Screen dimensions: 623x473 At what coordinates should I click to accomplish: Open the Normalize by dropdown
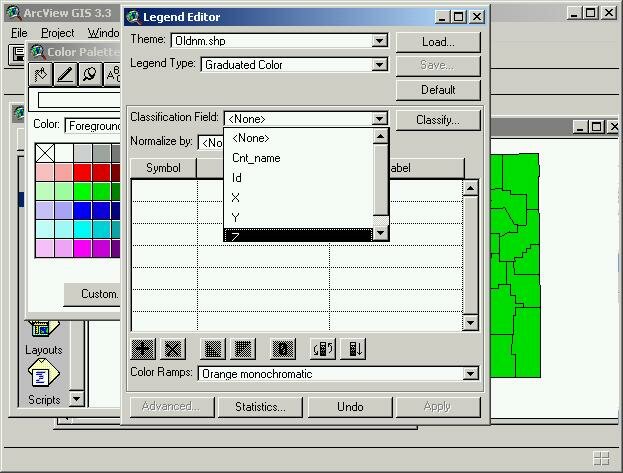coord(211,142)
